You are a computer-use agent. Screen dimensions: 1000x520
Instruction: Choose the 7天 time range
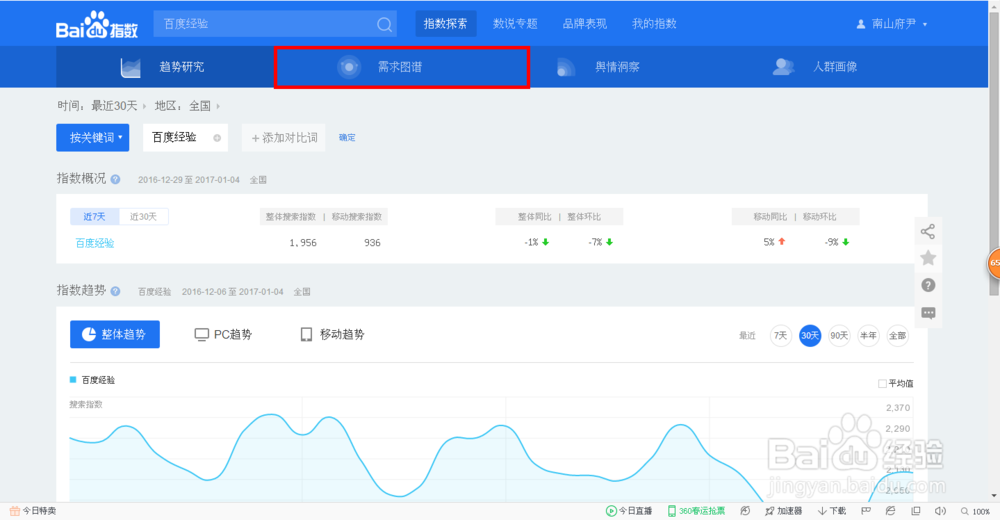click(781, 336)
